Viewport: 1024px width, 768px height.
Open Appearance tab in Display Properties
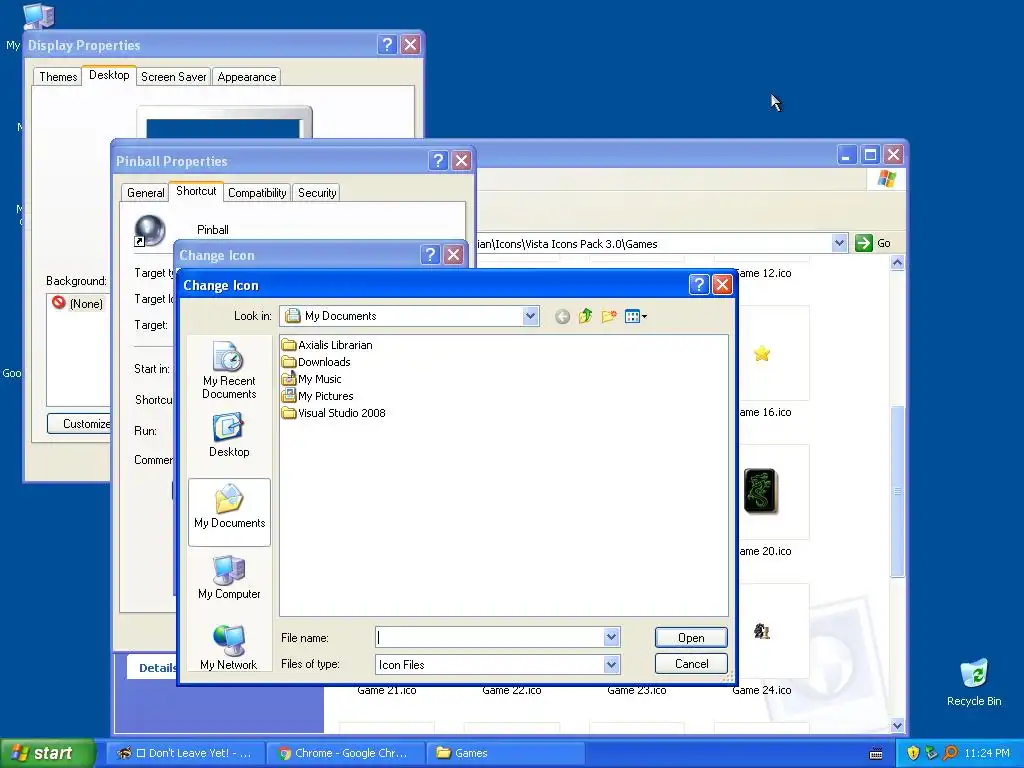pos(247,76)
